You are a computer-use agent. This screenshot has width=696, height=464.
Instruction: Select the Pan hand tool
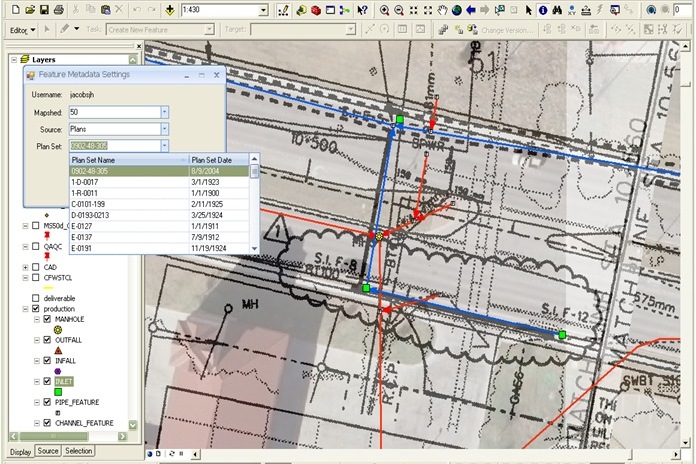(442, 10)
